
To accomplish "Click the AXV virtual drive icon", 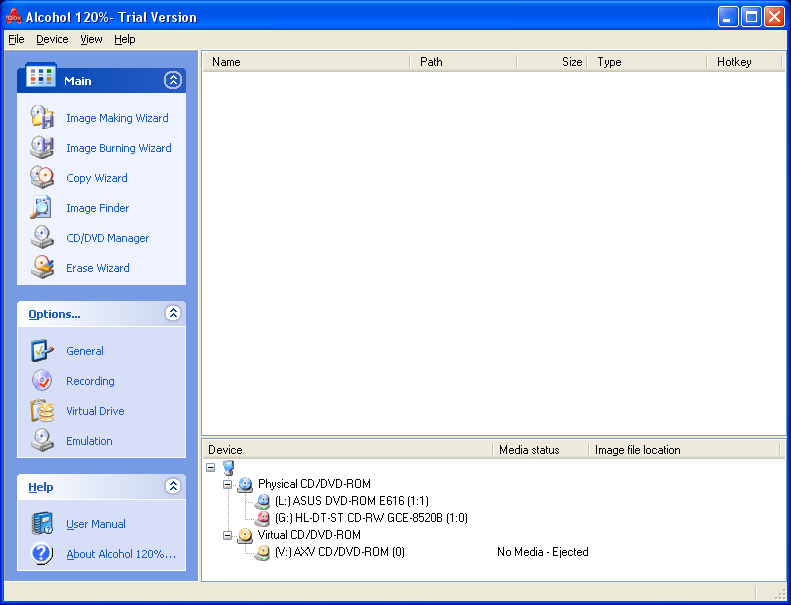I will pyautogui.click(x=262, y=552).
